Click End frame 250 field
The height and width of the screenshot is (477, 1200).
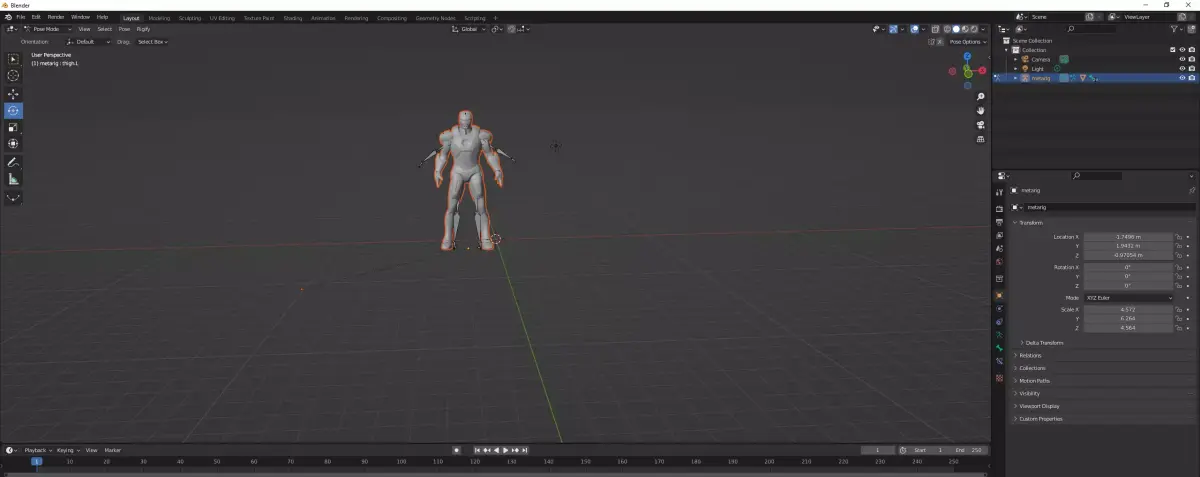[970, 450]
